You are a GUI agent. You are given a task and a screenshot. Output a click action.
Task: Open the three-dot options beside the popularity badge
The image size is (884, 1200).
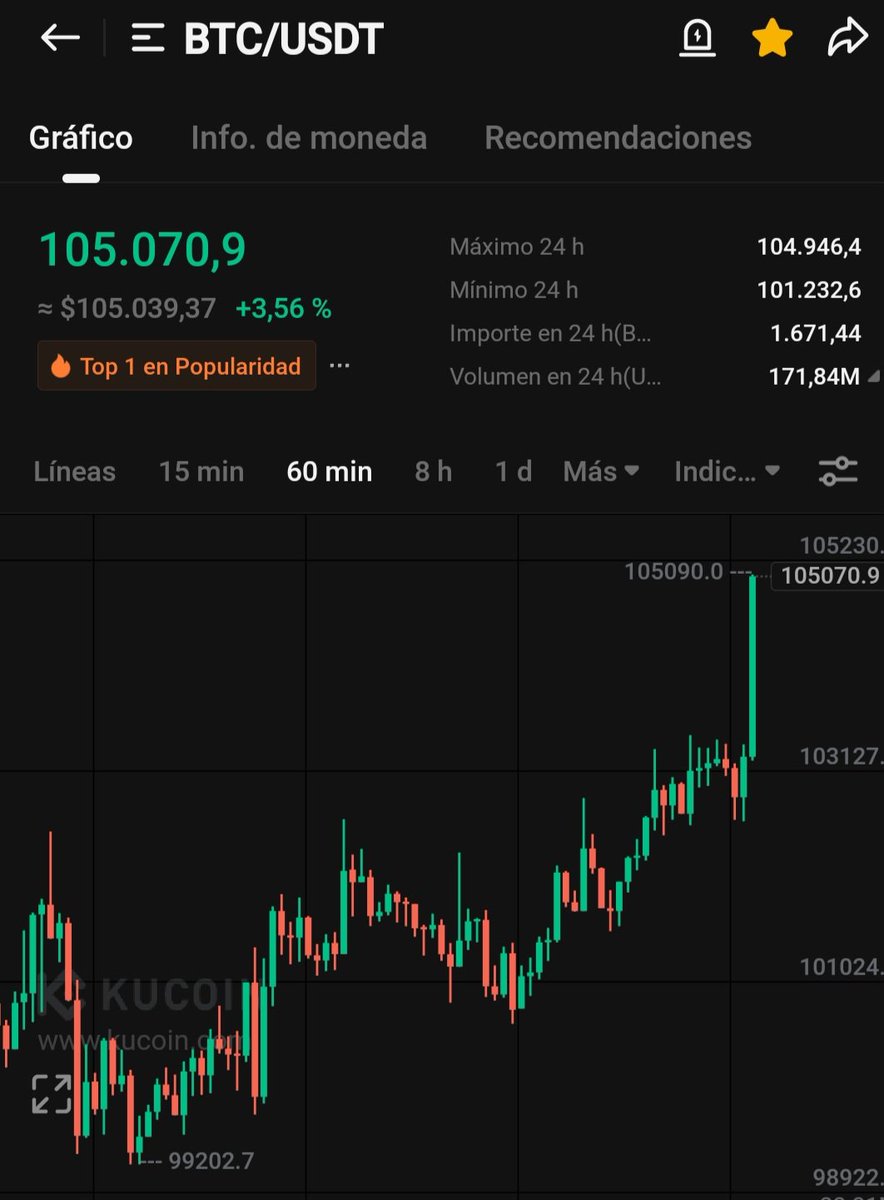(x=340, y=366)
